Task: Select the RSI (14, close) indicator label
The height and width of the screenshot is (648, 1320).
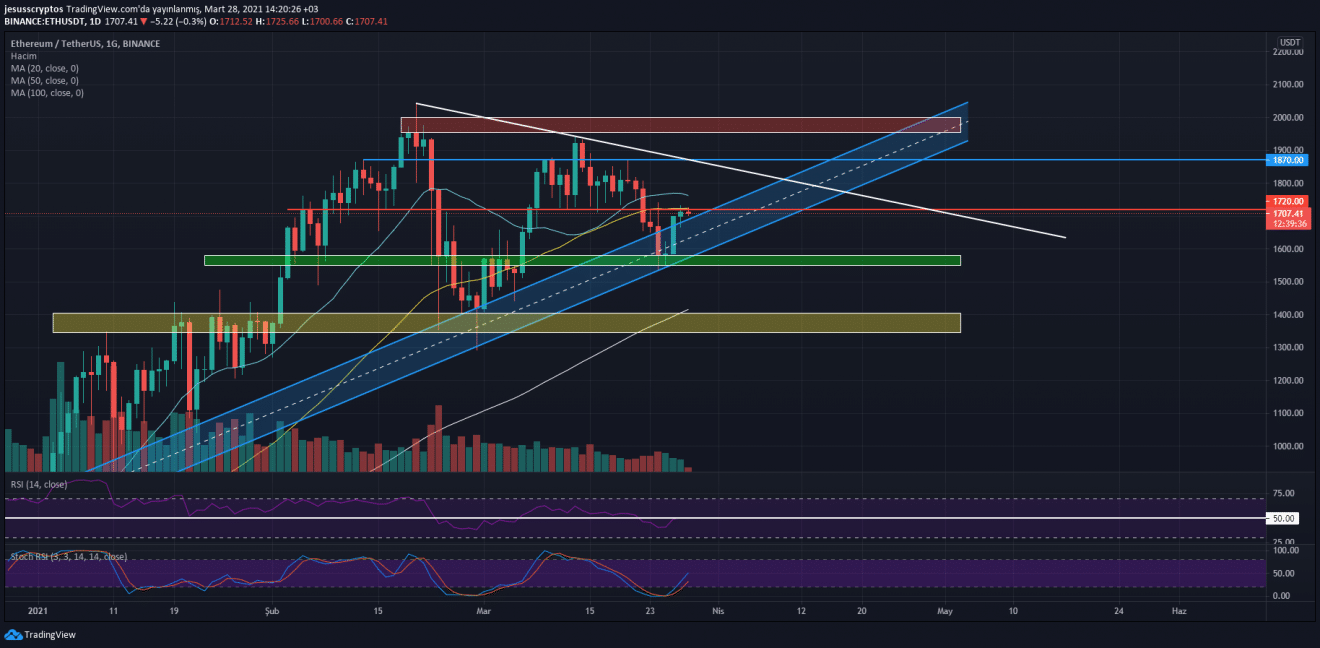Action: point(39,484)
